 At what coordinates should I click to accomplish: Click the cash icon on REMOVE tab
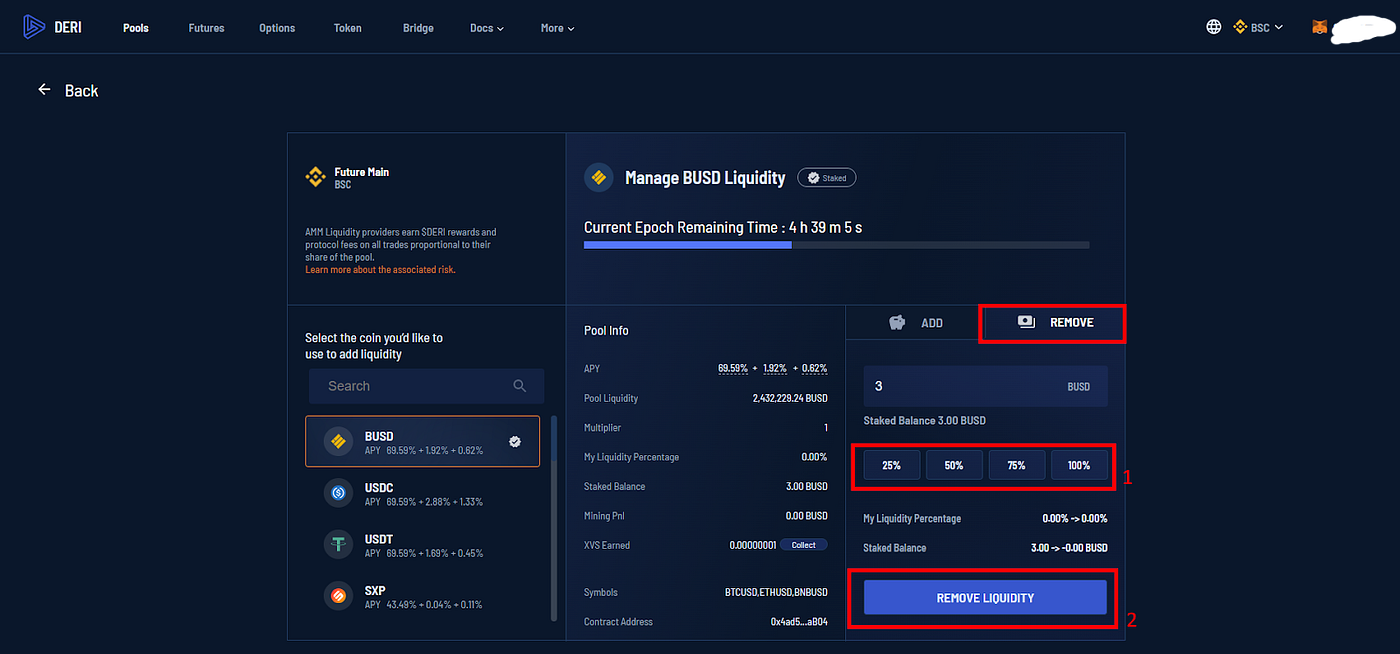tap(1026, 322)
